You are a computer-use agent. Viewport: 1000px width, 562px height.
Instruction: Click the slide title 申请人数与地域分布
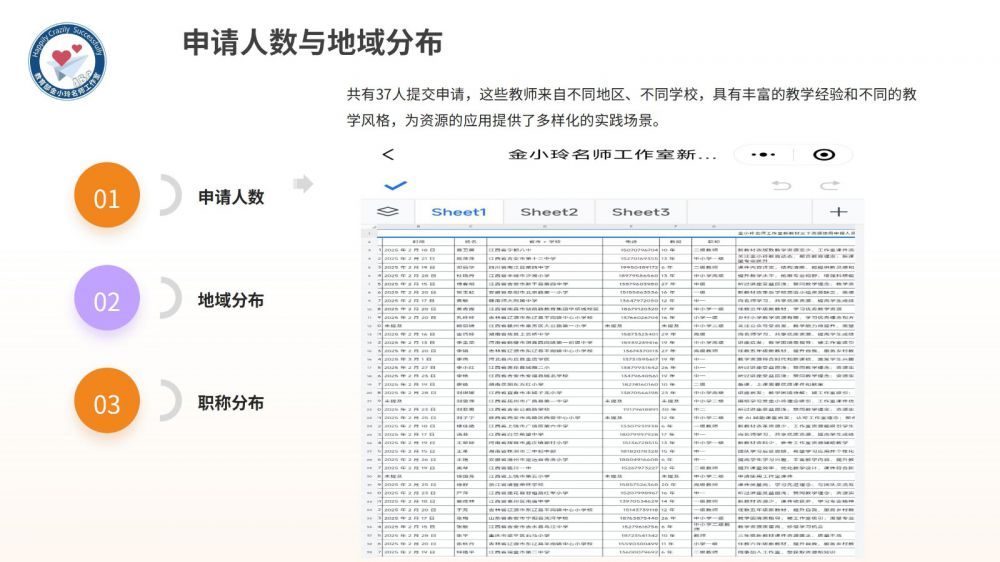coord(312,43)
